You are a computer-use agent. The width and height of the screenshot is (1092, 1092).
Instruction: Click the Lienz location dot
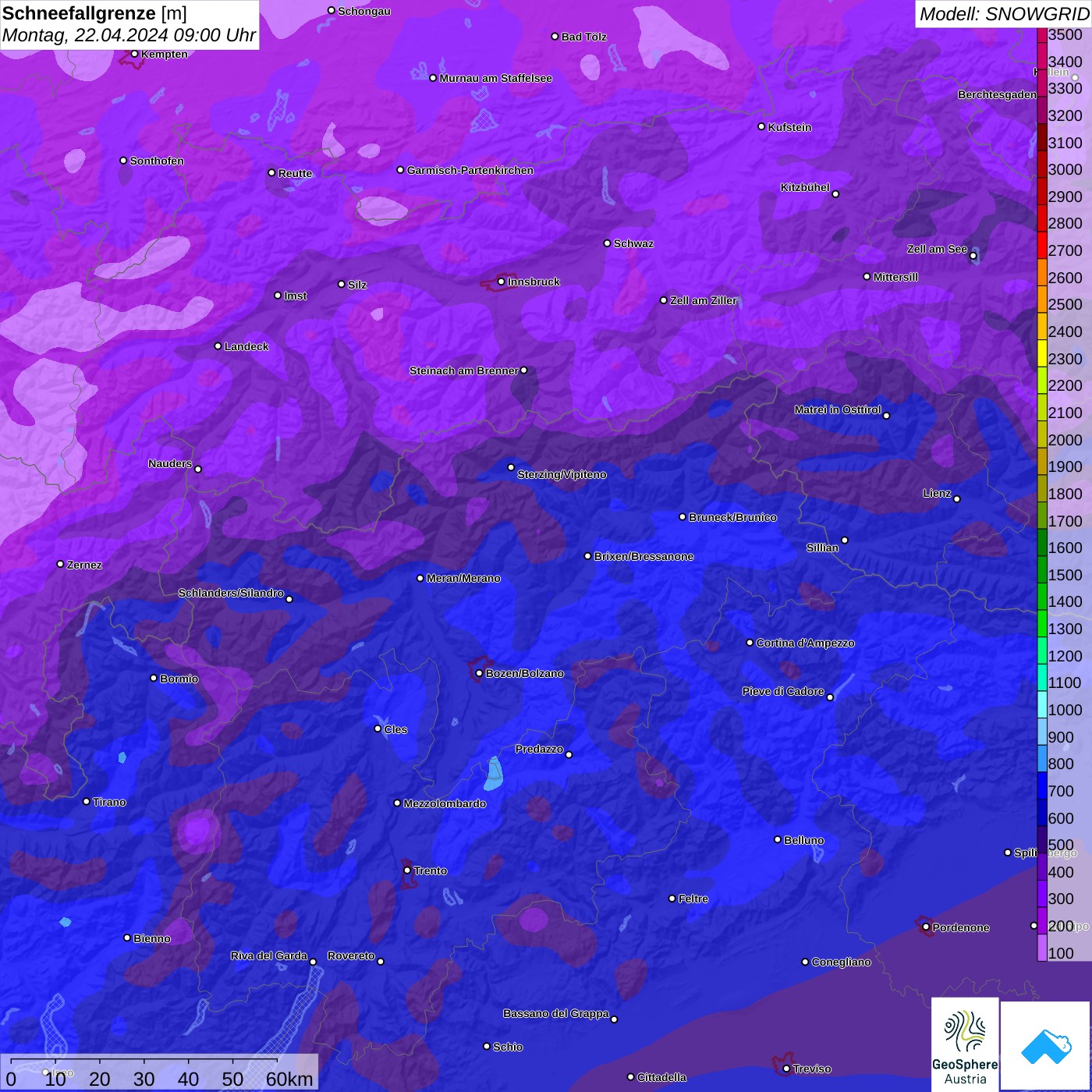pyautogui.click(x=957, y=499)
